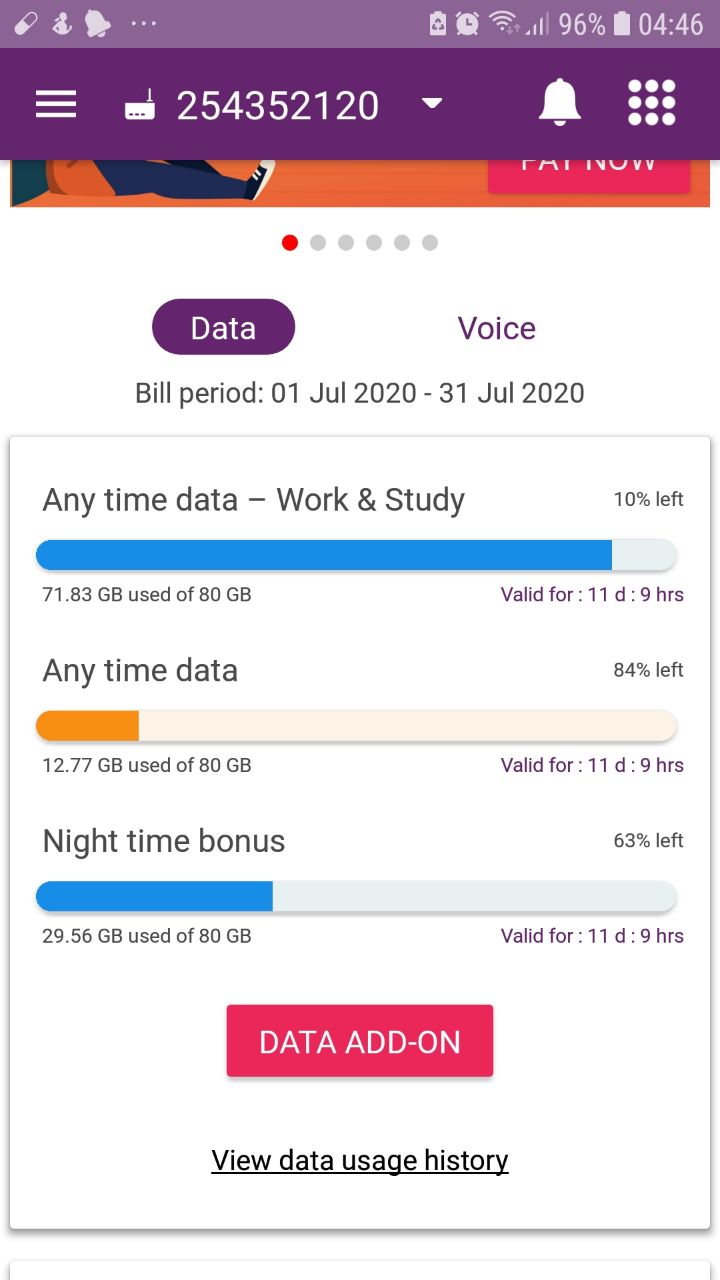Tap the router icon beside account number
This screenshot has height=1280, width=720.
(140, 105)
